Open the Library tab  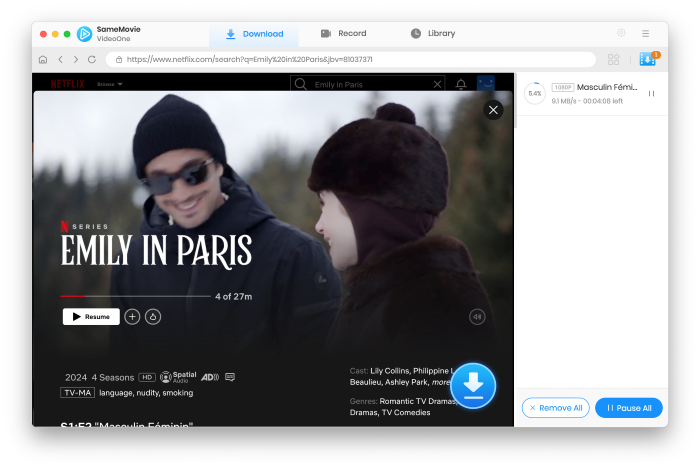click(433, 33)
